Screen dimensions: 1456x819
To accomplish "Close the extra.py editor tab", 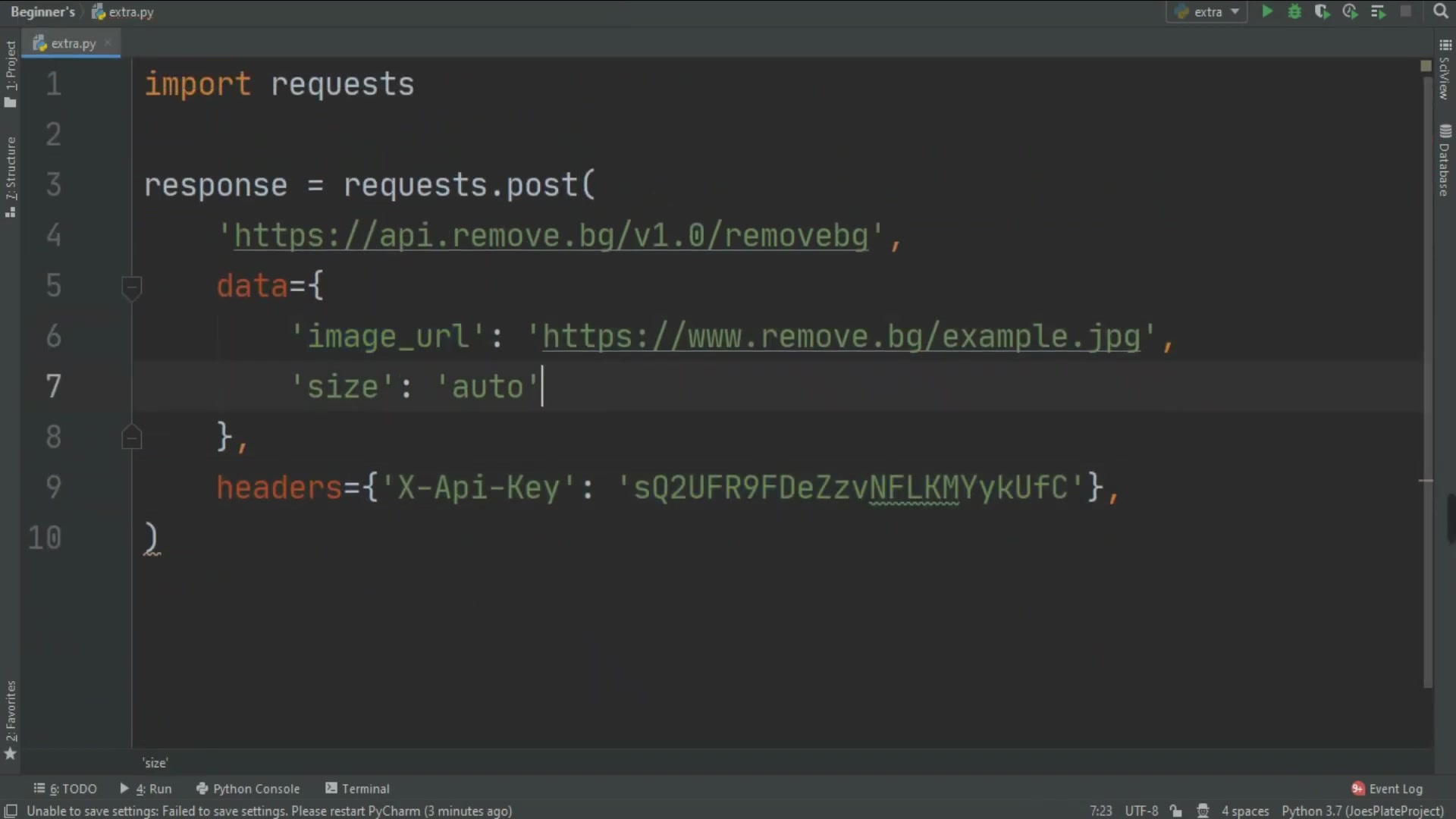I will [108, 43].
